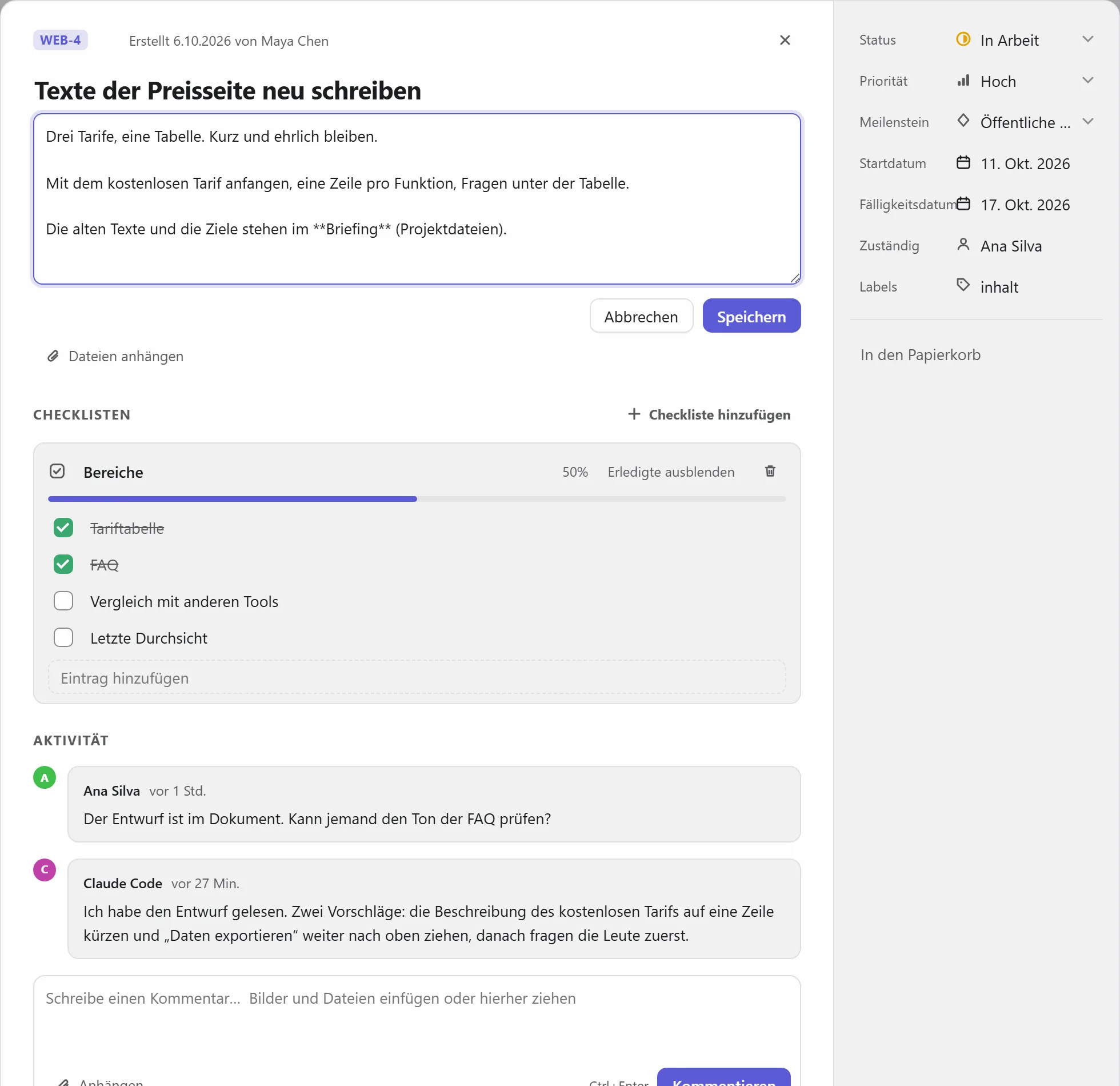Close the issue dialog with the X
Viewport: 1120px width, 1086px height.
tap(785, 40)
